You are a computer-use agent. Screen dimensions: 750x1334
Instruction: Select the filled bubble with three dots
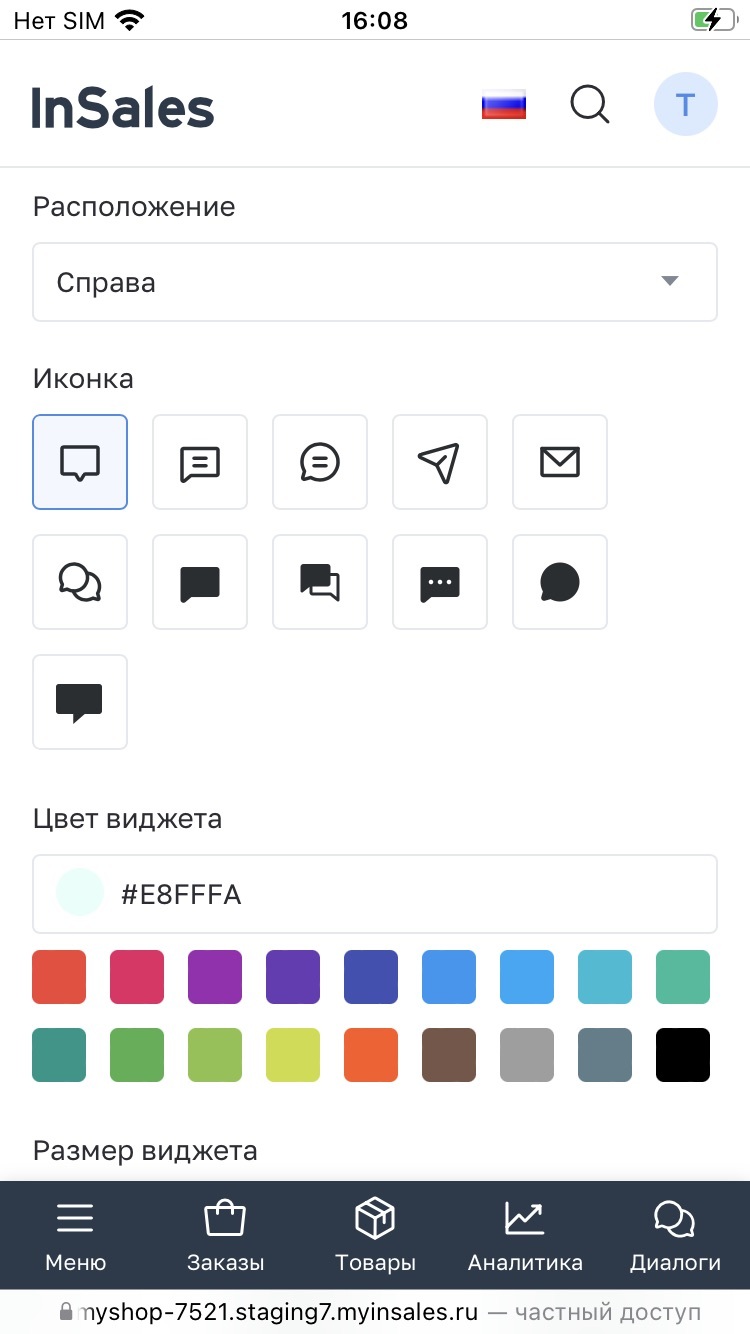(440, 582)
